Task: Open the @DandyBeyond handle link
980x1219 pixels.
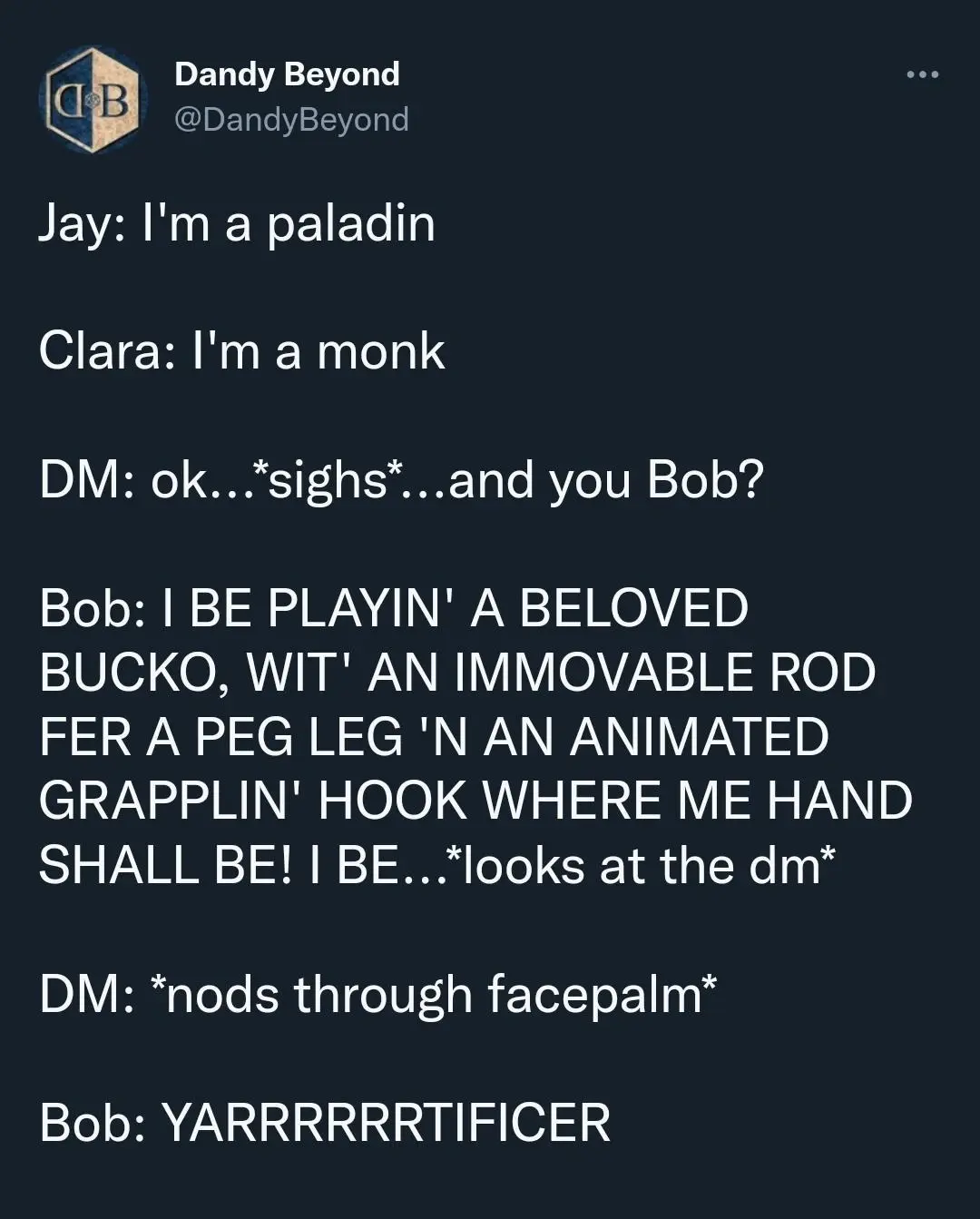Action: point(291,119)
